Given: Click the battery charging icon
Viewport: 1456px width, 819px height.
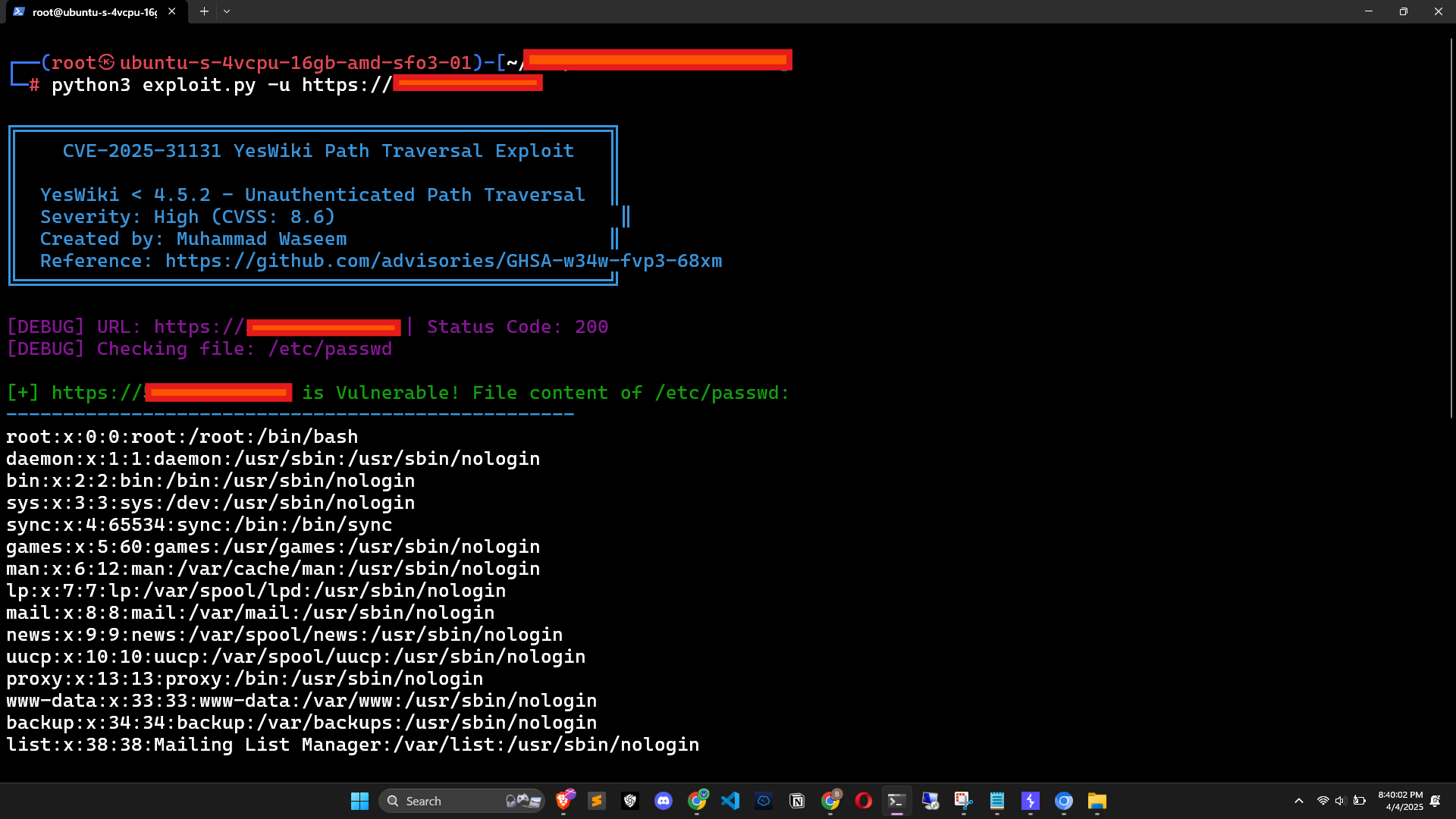Looking at the screenshot, I should pyautogui.click(x=1360, y=801).
